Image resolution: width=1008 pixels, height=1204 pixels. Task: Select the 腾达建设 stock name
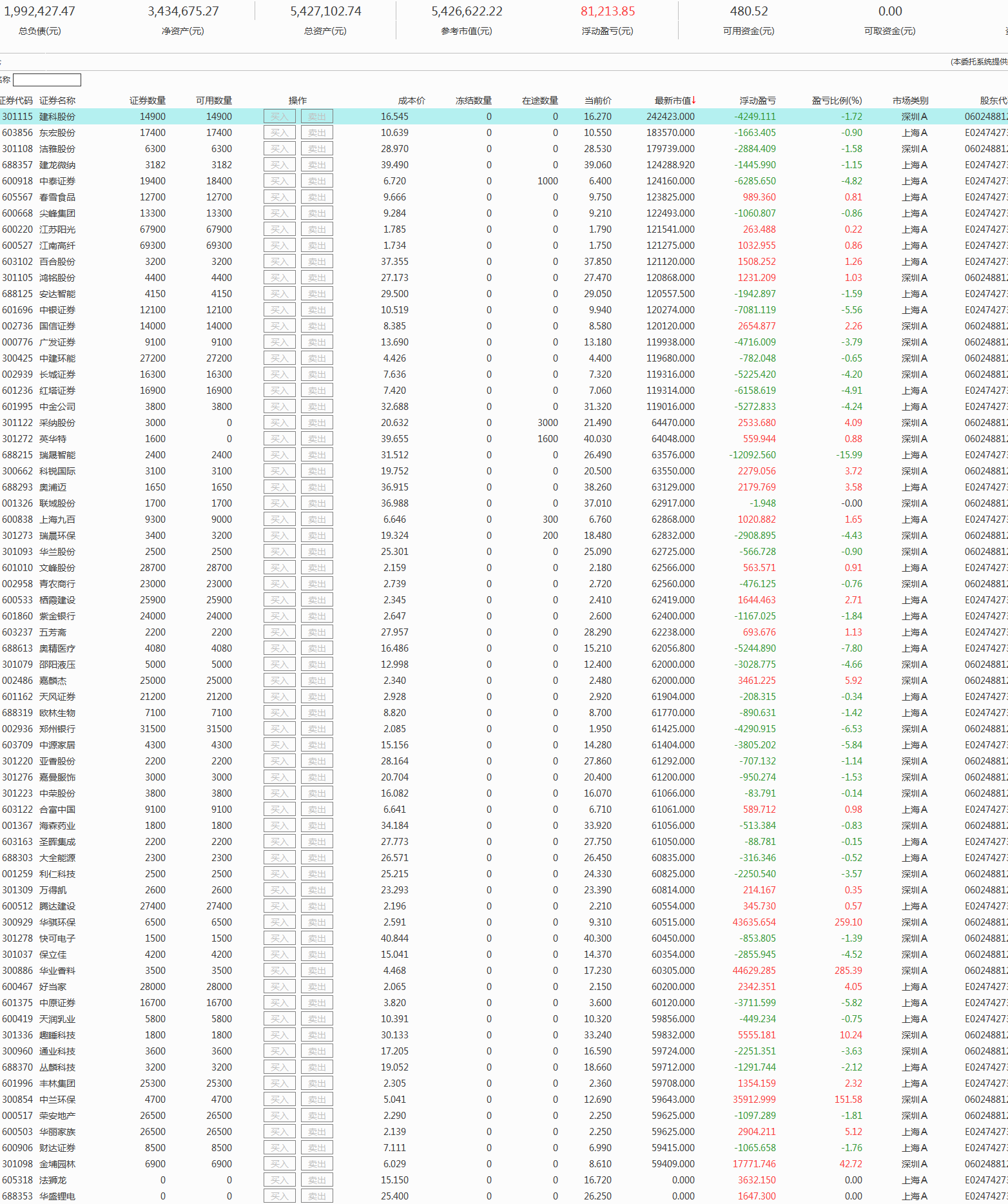point(57,906)
